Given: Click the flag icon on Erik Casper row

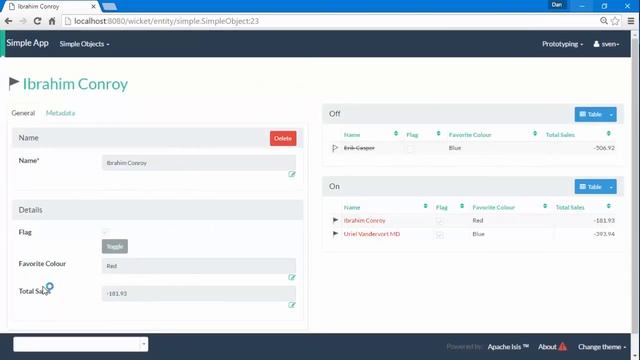Looking at the screenshot, I should click(x=335, y=148).
